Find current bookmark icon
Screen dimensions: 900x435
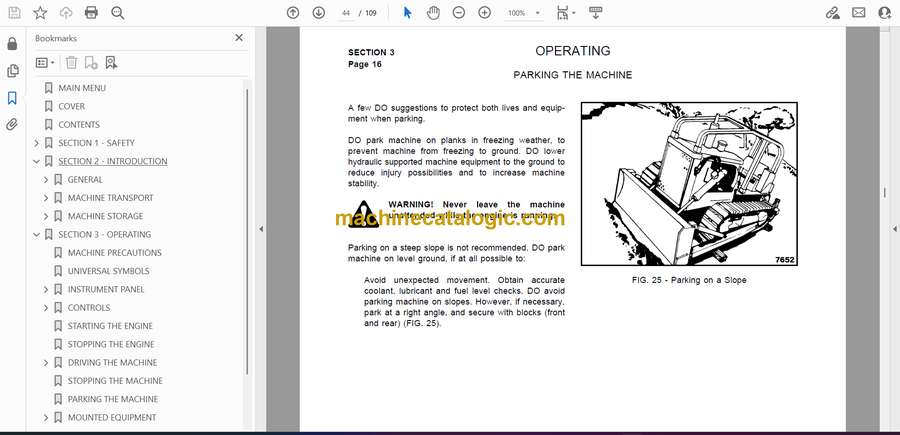(x=111, y=63)
